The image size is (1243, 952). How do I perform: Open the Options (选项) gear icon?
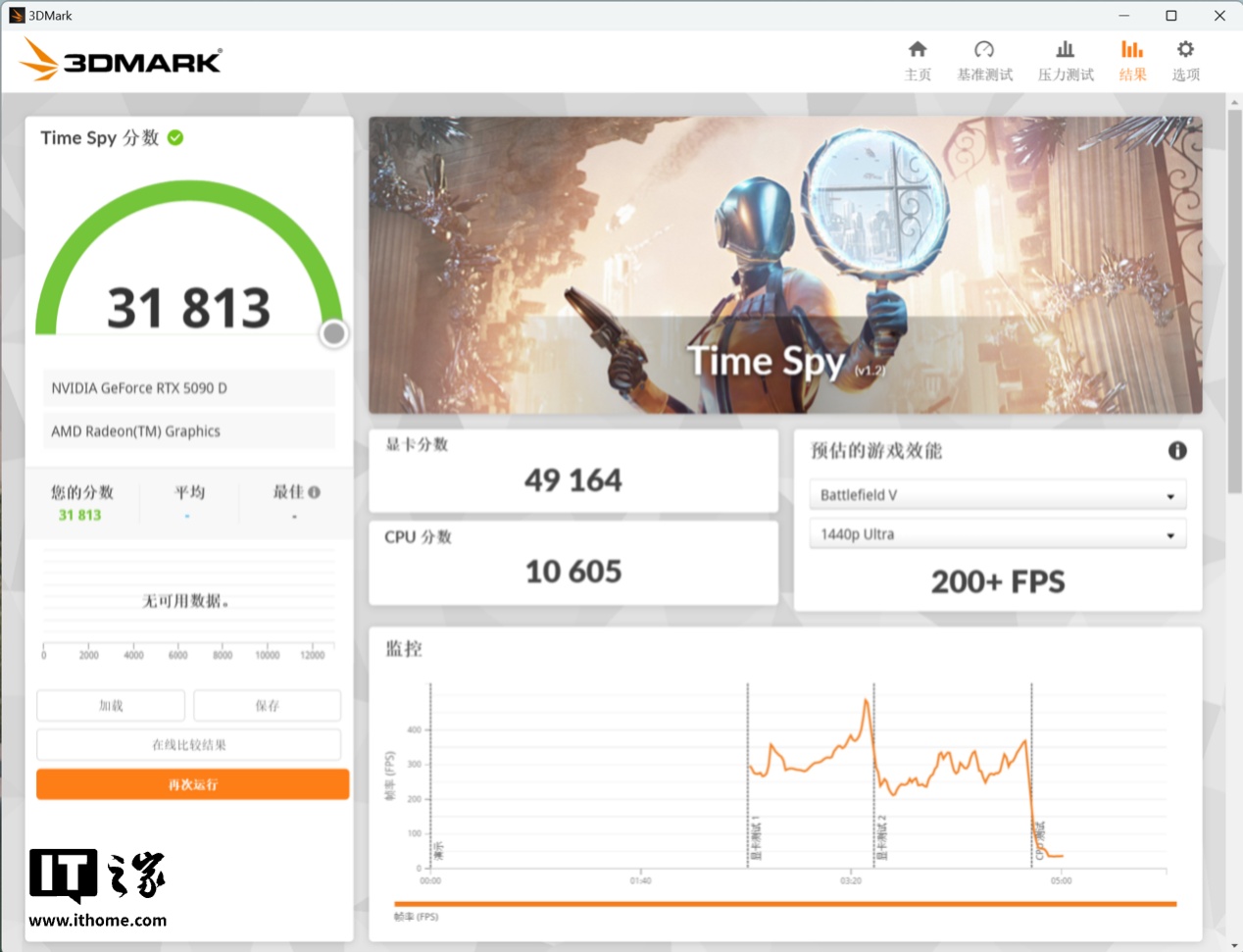click(1185, 50)
